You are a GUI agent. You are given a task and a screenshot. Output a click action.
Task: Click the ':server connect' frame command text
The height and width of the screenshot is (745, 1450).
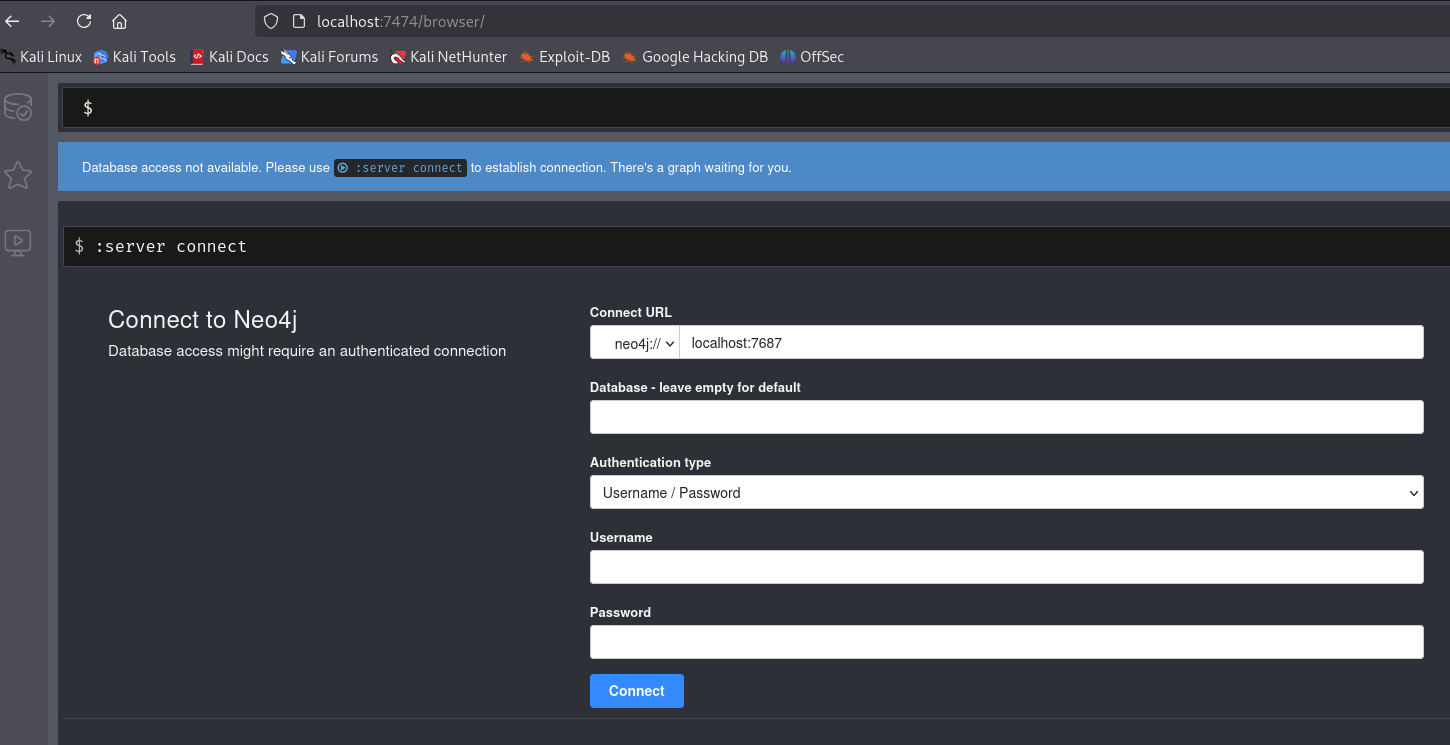pyautogui.click(x=171, y=246)
